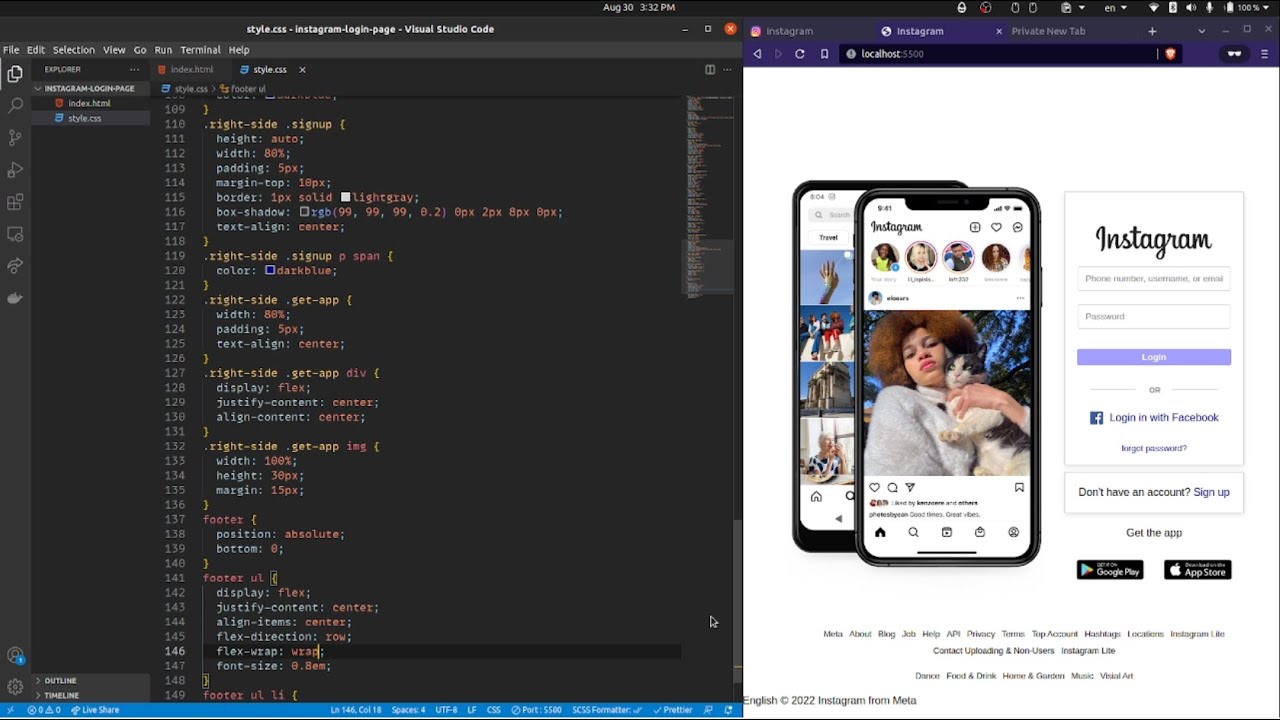The width and height of the screenshot is (1280, 720).
Task: Click the darkblue color swatch on line 120
Action: click(x=270, y=271)
